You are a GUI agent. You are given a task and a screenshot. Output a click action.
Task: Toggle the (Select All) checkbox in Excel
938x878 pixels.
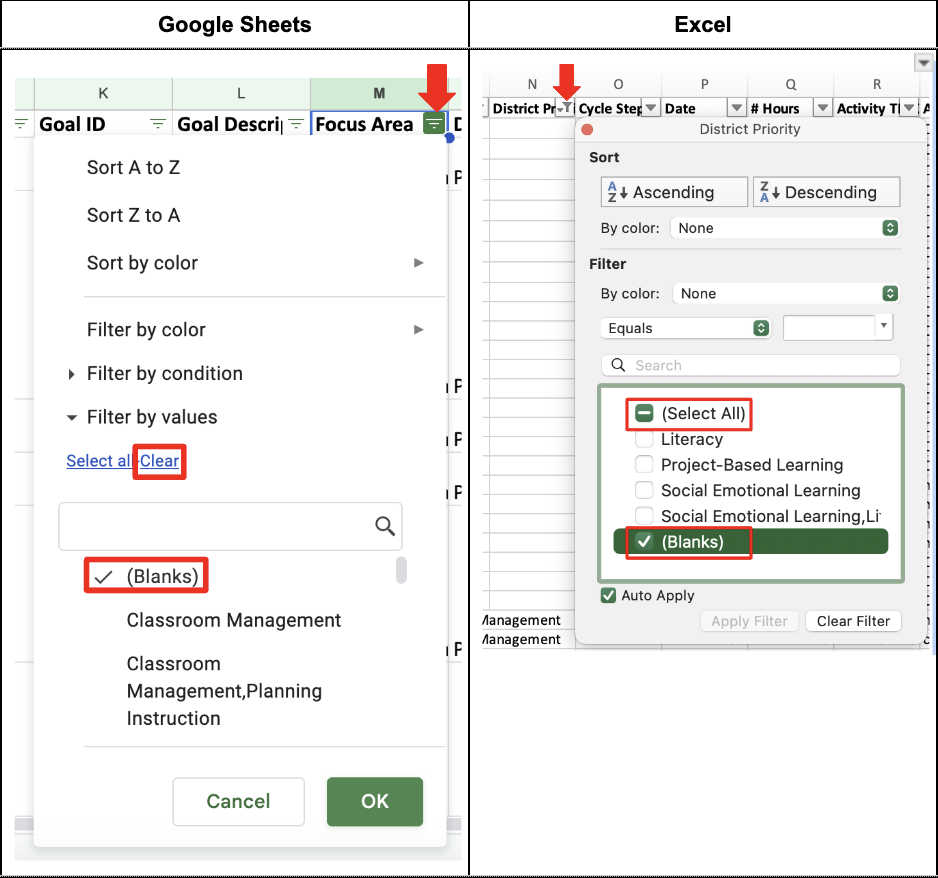tap(644, 413)
